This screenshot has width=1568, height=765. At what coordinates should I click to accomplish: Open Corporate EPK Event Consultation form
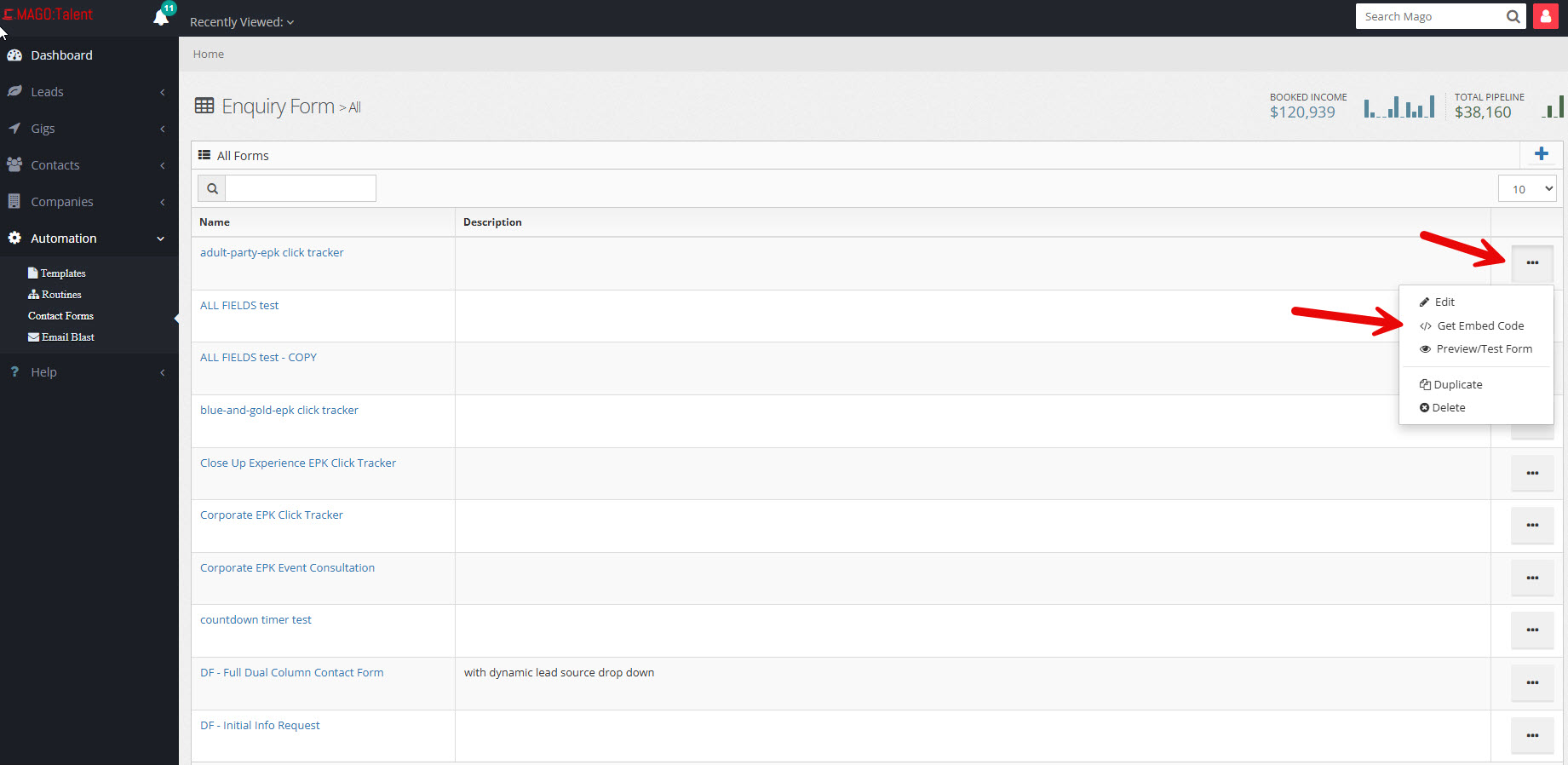point(287,567)
